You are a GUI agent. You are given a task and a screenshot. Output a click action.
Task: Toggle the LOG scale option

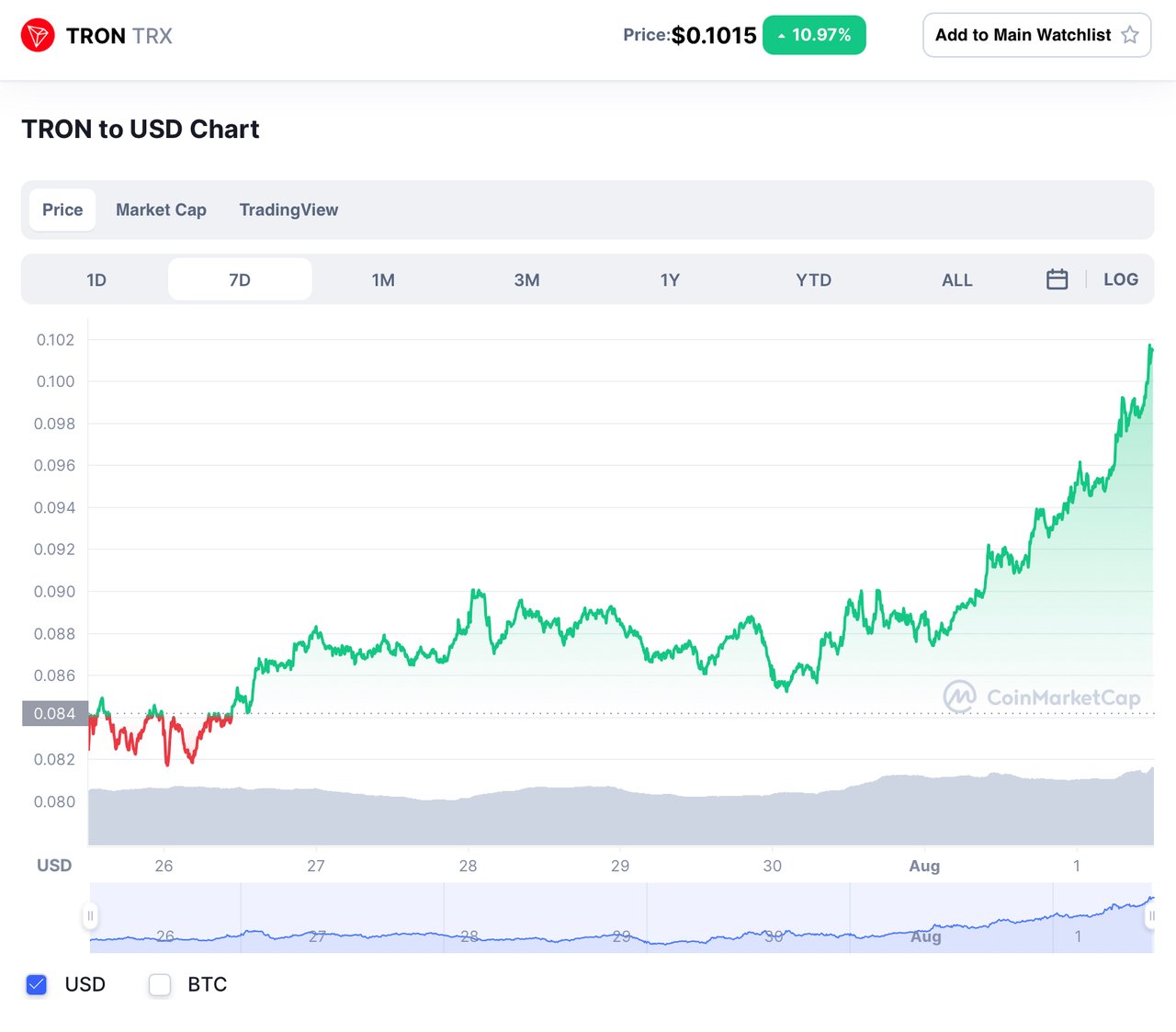coord(1121,279)
